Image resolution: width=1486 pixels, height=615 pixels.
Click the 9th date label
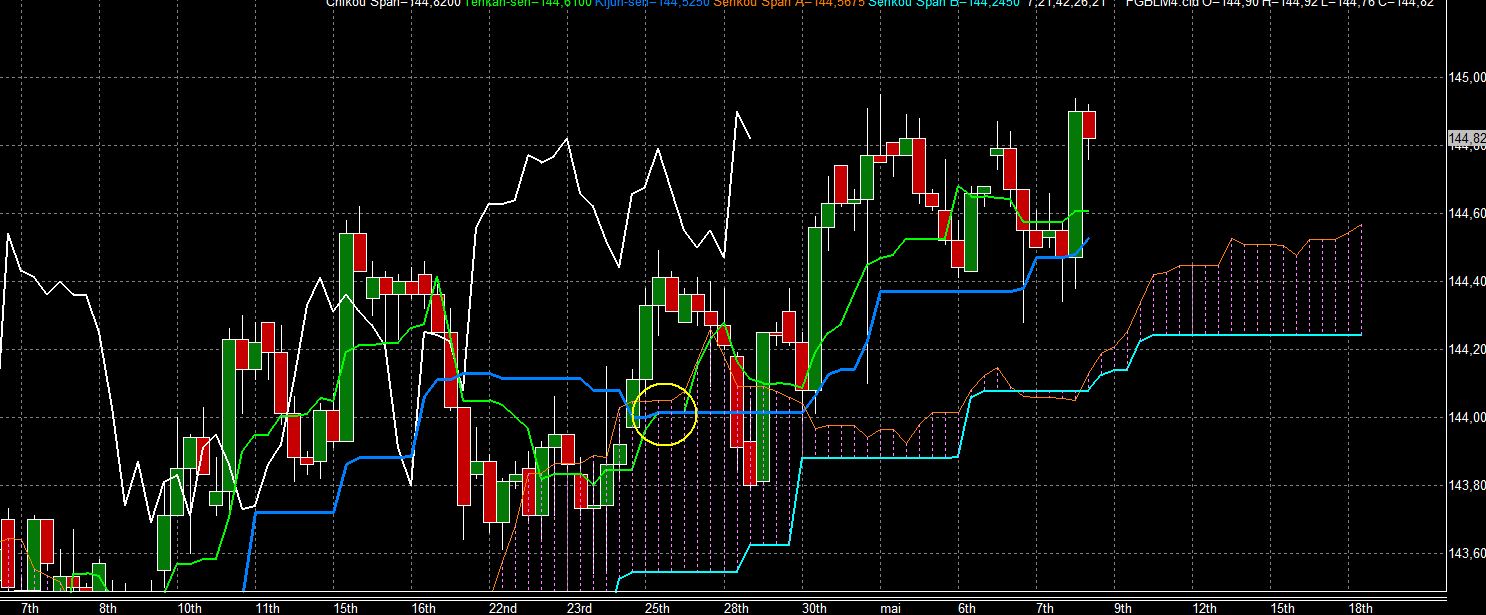click(1123, 608)
